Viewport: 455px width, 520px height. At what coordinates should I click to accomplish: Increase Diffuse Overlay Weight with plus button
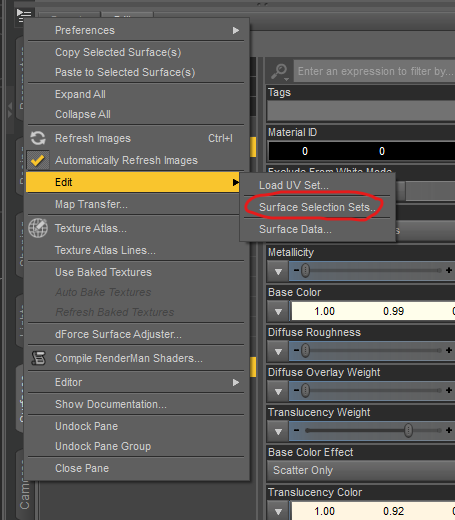(449, 390)
